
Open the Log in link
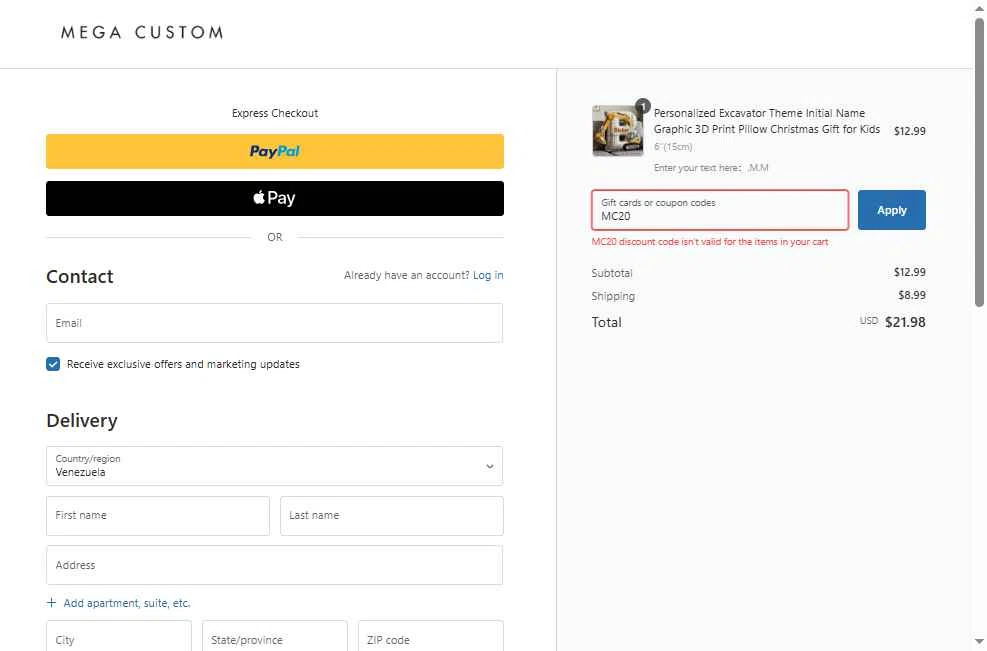click(x=488, y=275)
